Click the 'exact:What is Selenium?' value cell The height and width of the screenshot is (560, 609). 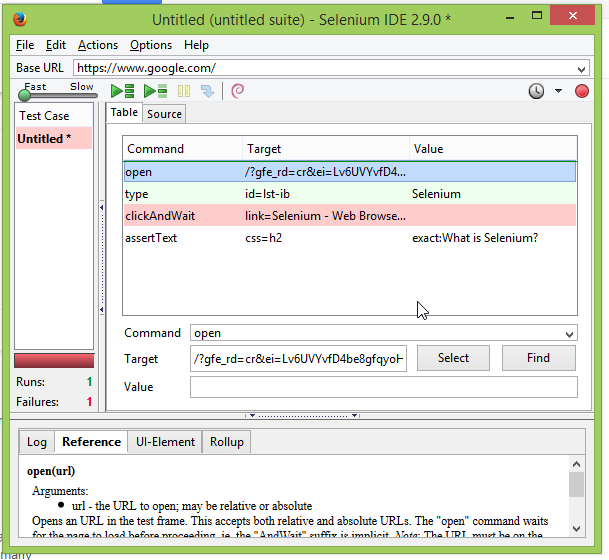pyautogui.click(x=475, y=238)
